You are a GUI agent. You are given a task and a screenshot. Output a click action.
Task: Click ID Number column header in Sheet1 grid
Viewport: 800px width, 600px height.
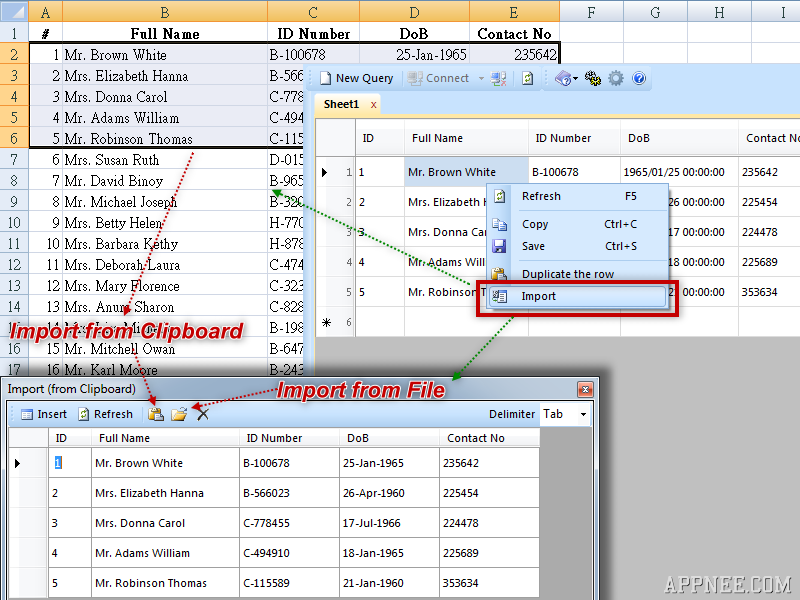pos(574,138)
